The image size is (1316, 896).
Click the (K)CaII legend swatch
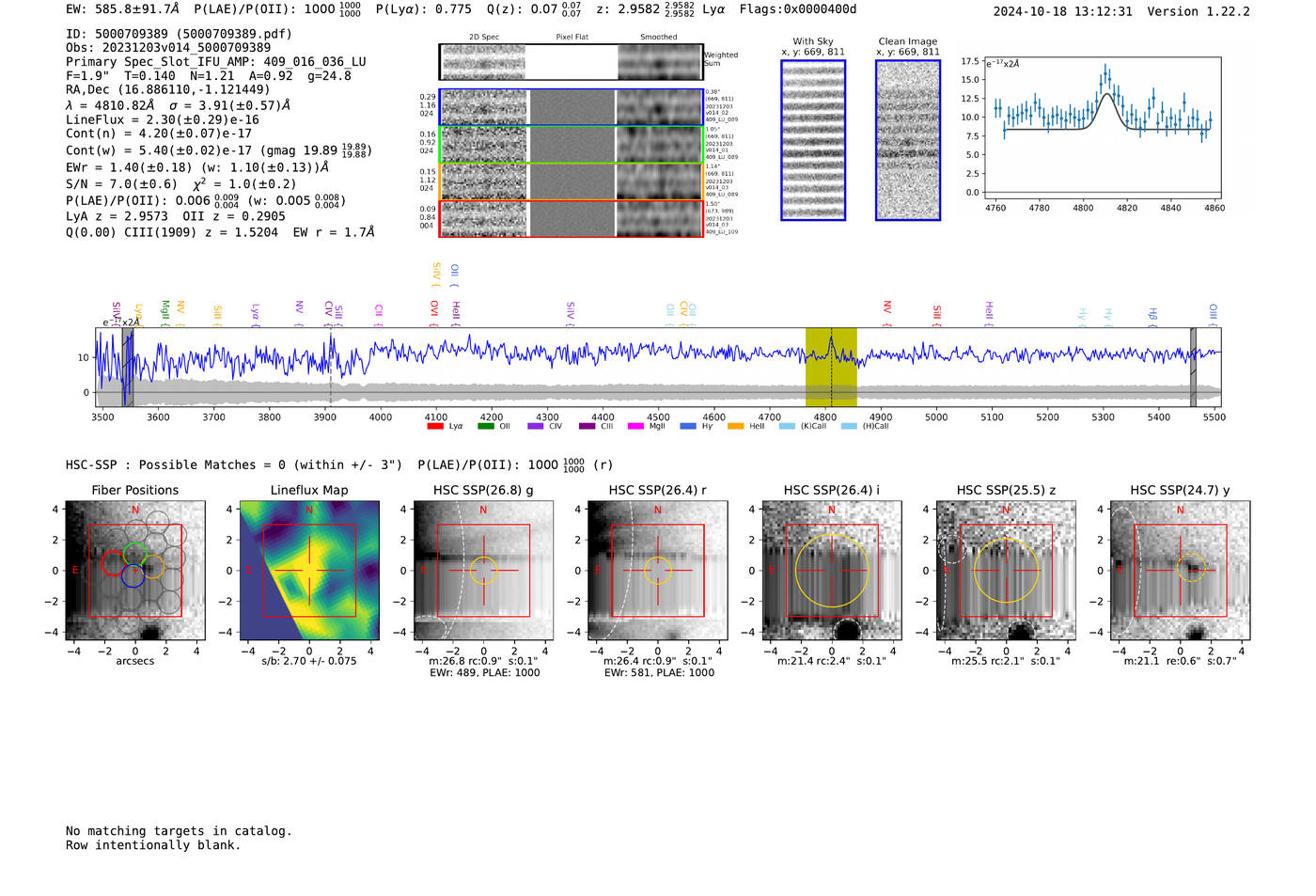(x=787, y=426)
